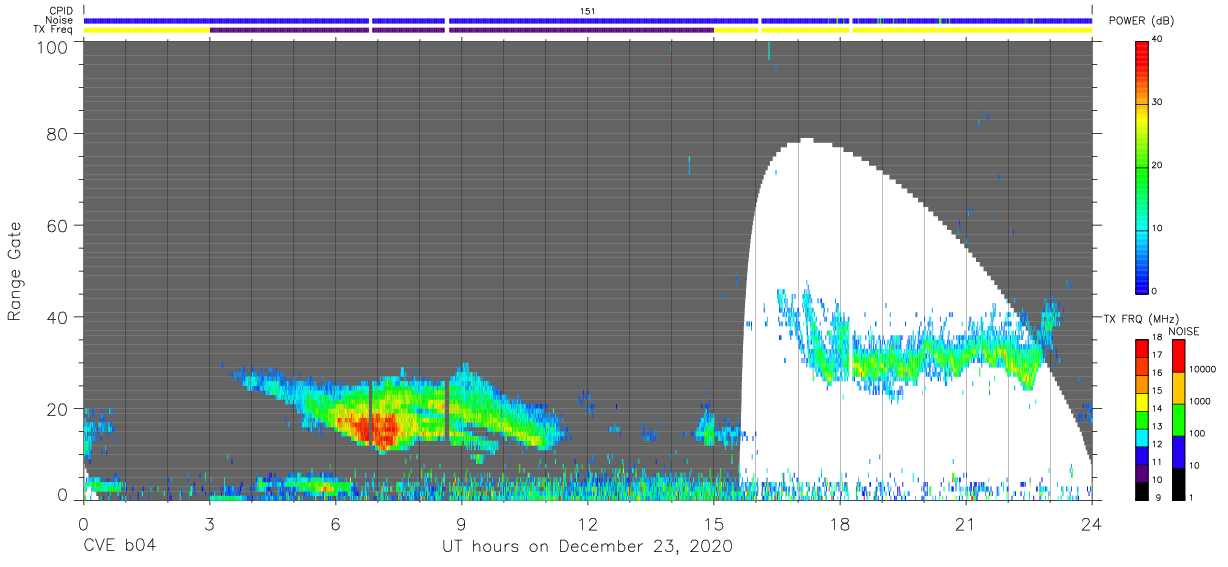Image resolution: width=1228 pixels, height=567 pixels.
Task: Click the POWER (dB) color bar
Action: tap(1142, 166)
